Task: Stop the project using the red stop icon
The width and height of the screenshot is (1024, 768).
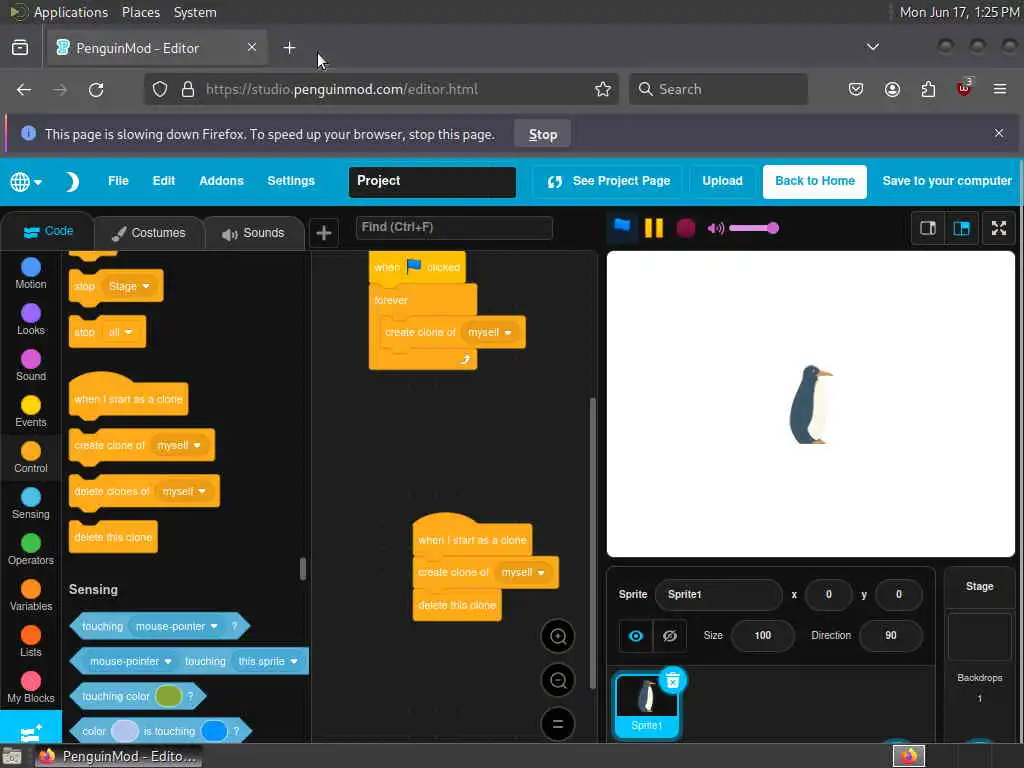Action: [x=686, y=228]
